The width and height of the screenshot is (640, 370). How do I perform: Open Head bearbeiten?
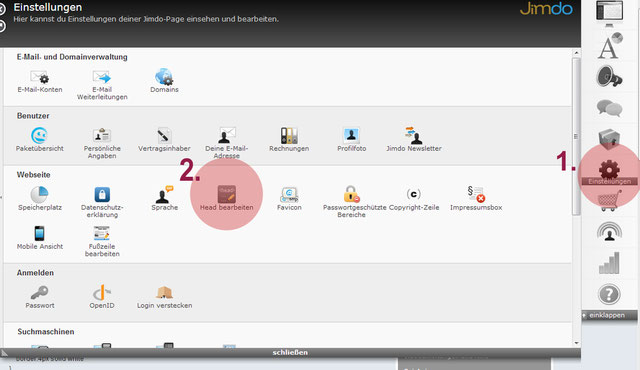point(227,199)
